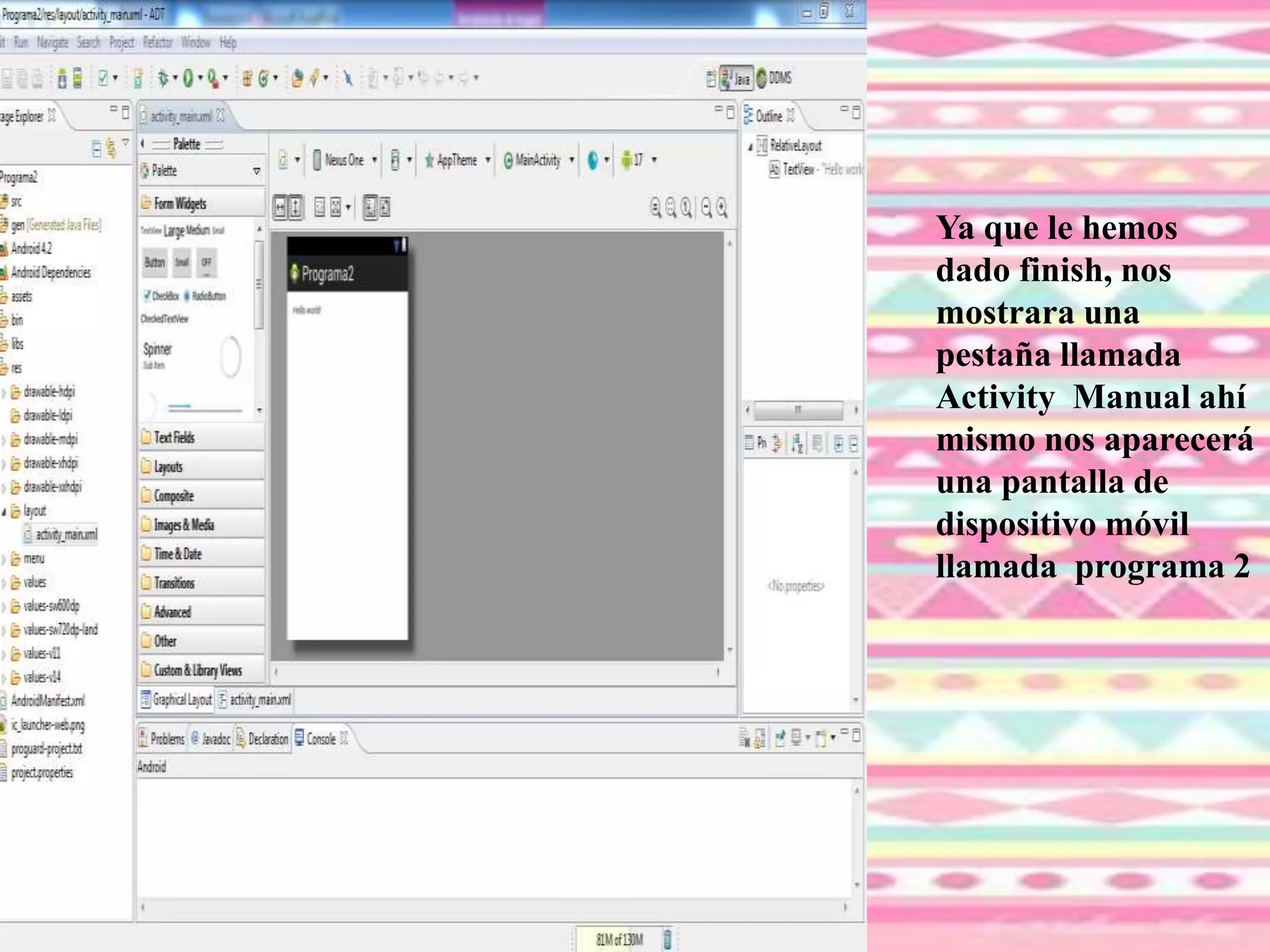Expand the Advanced palette category
Screen dimensions: 1270x952
(x=202, y=612)
